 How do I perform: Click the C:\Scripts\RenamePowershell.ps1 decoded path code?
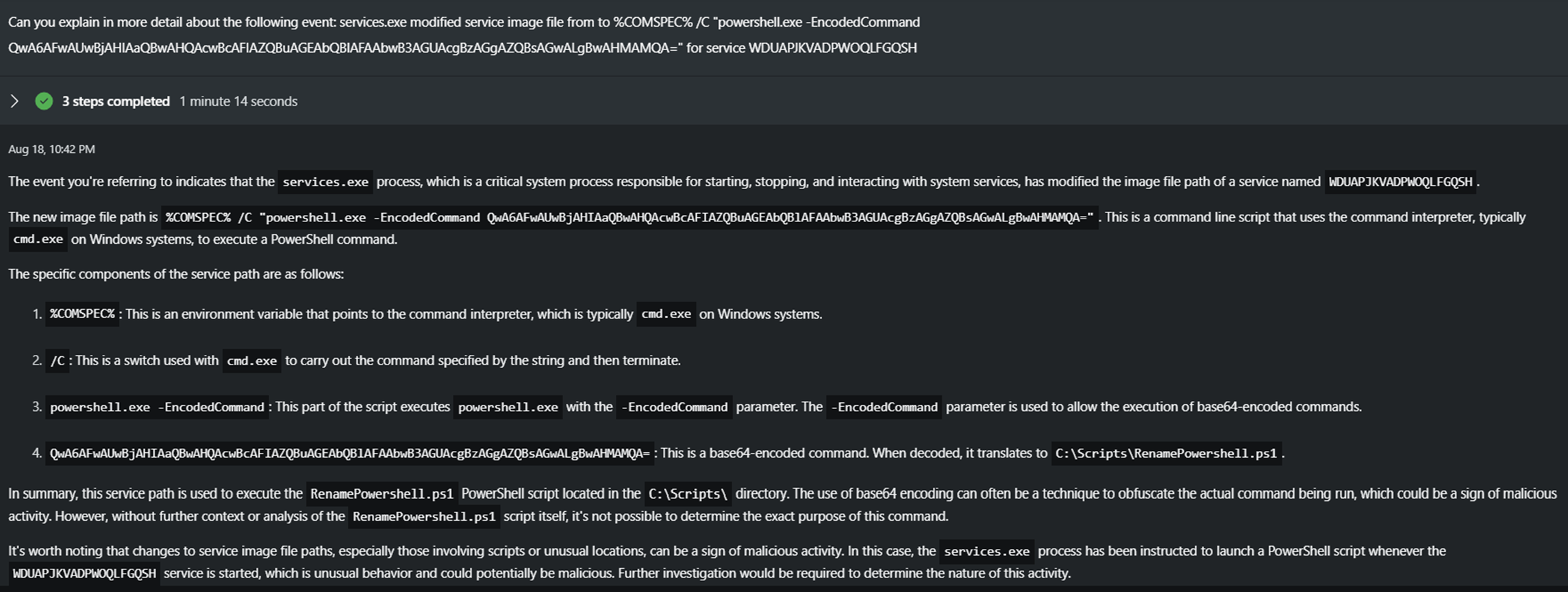pos(1166,454)
